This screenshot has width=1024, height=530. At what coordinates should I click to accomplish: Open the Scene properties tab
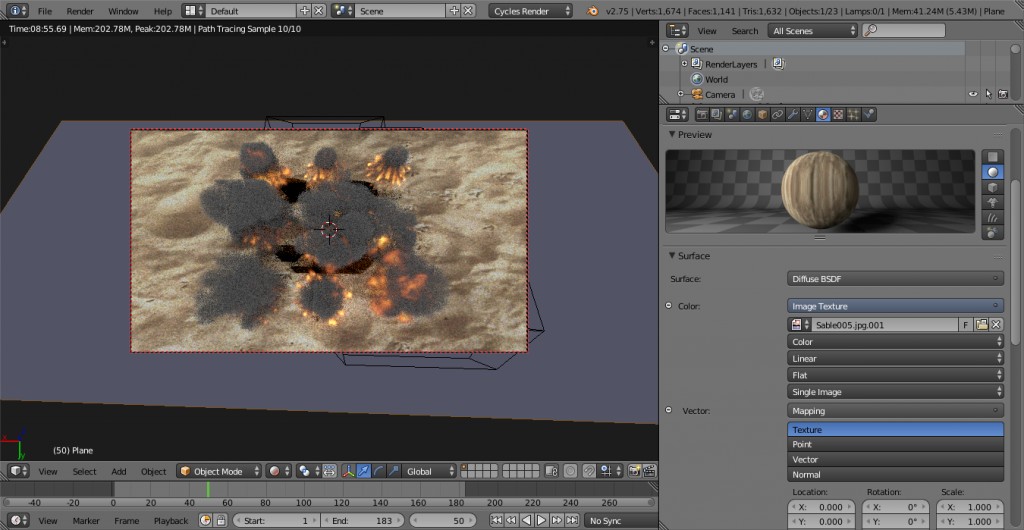[731, 115]
